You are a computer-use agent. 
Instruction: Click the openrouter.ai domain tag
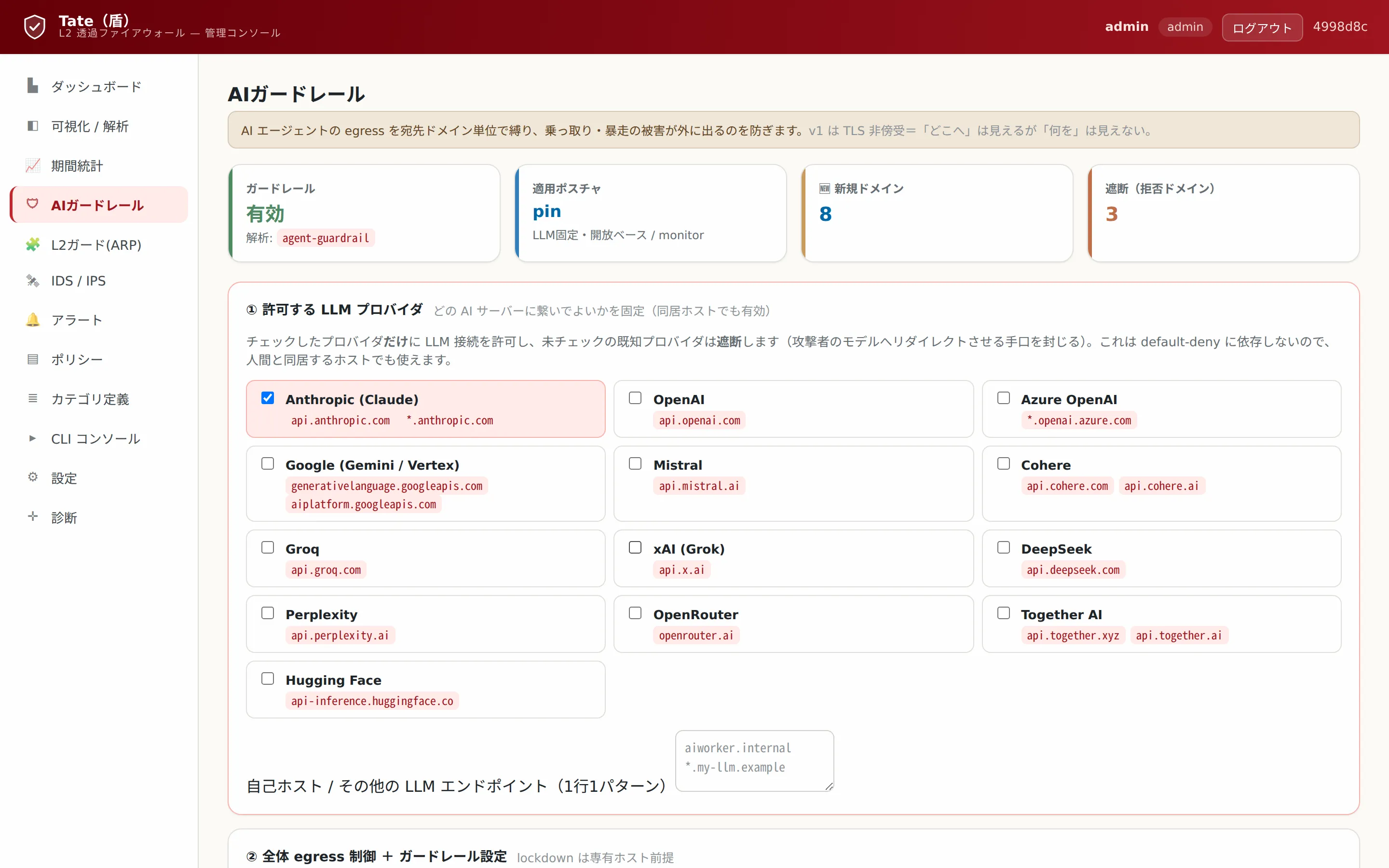[695, 635]
